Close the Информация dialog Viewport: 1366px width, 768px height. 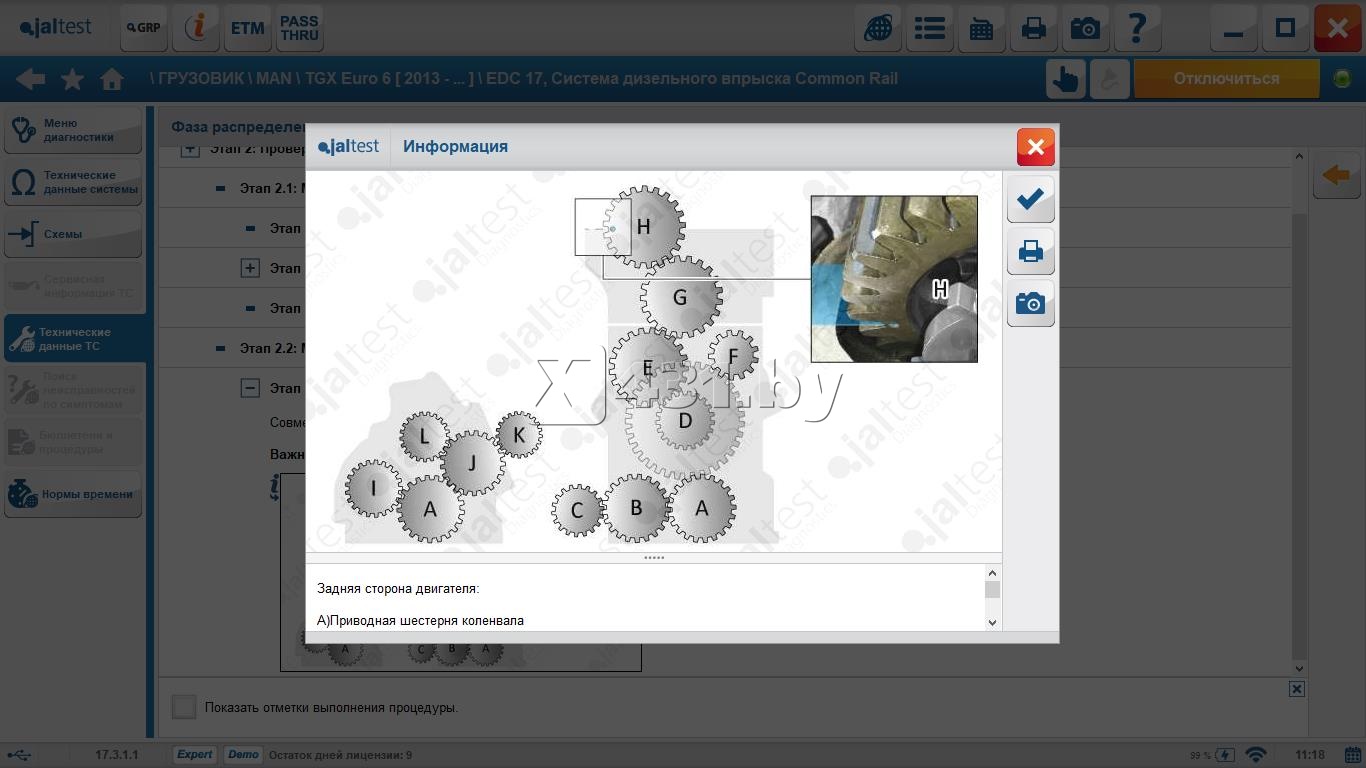[1035, 147]
